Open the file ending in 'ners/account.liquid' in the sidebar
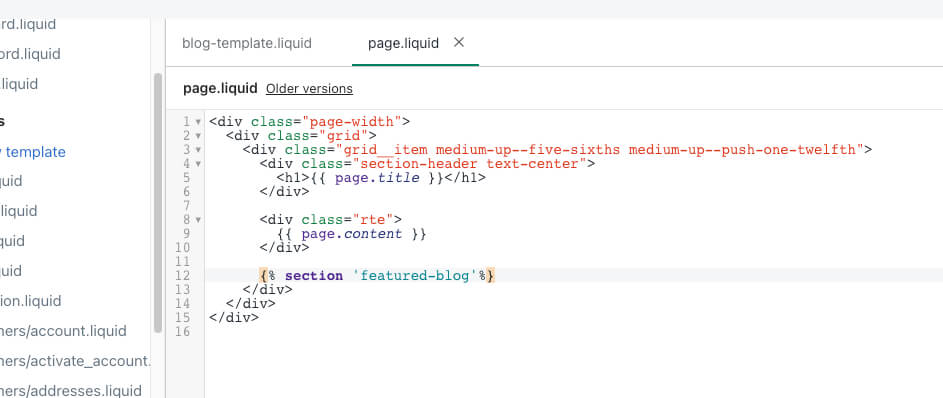 coord(63,331)
